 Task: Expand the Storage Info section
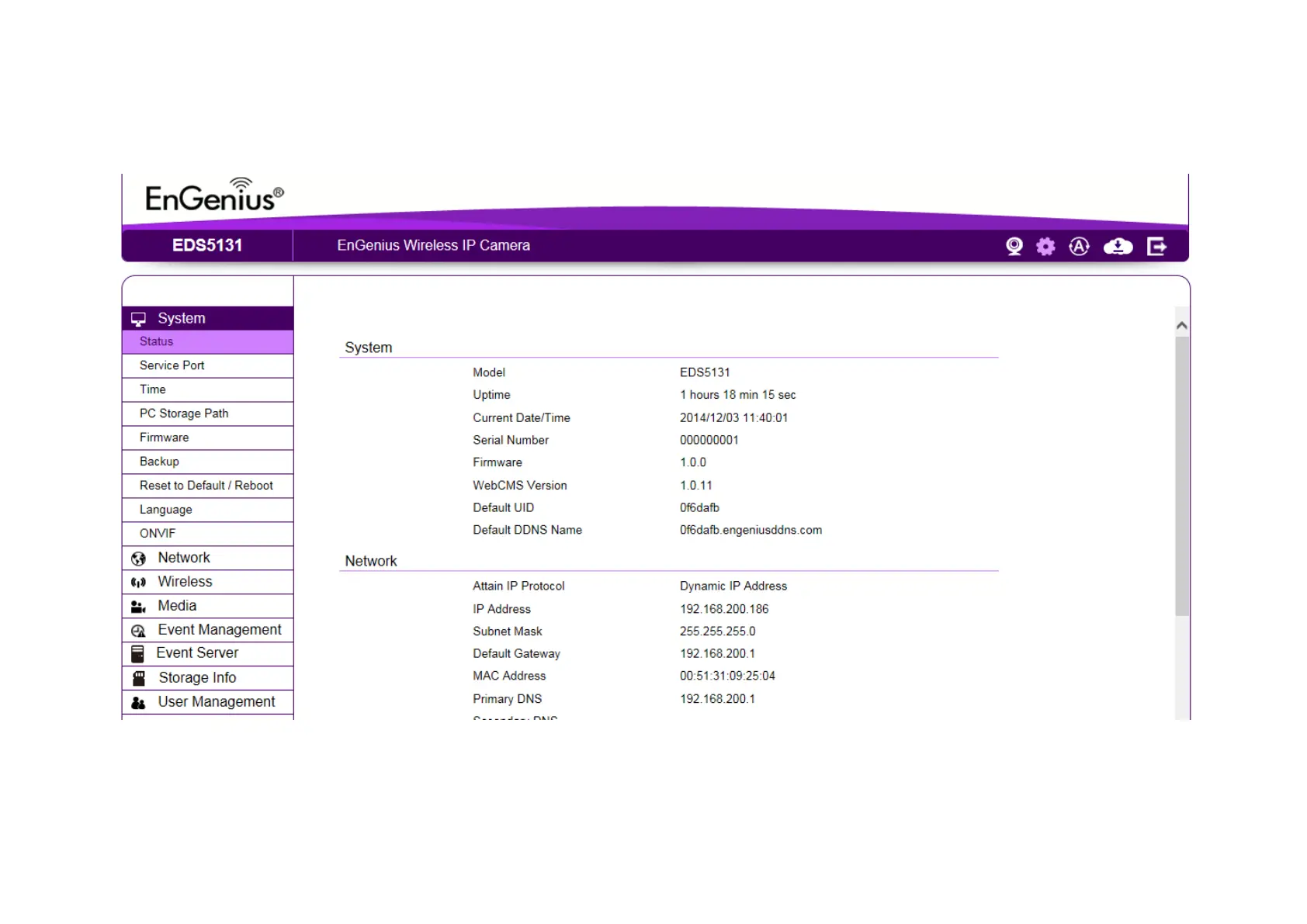point(207,678)
